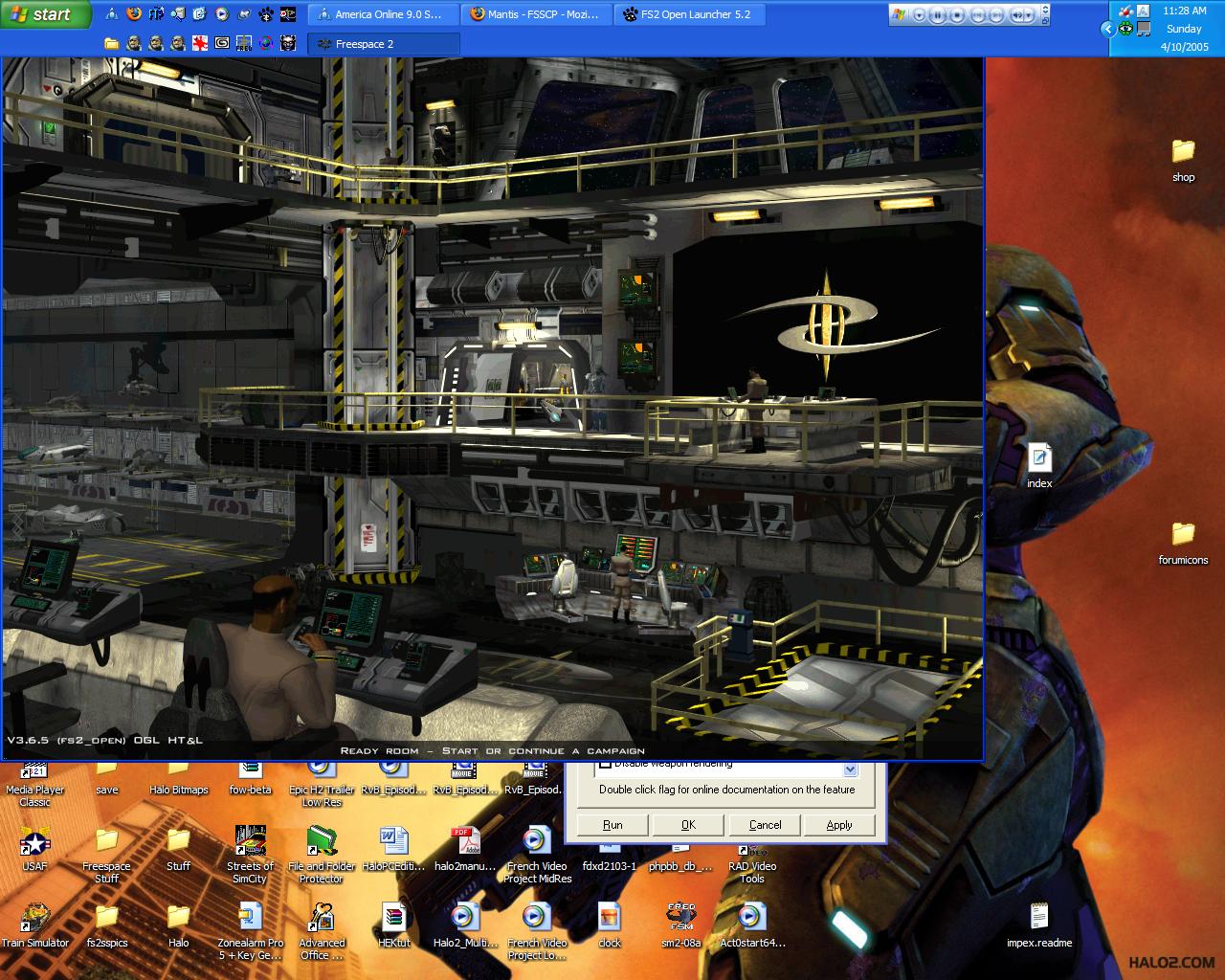
Task: Select the fow-beta file label
Action: 250,790
